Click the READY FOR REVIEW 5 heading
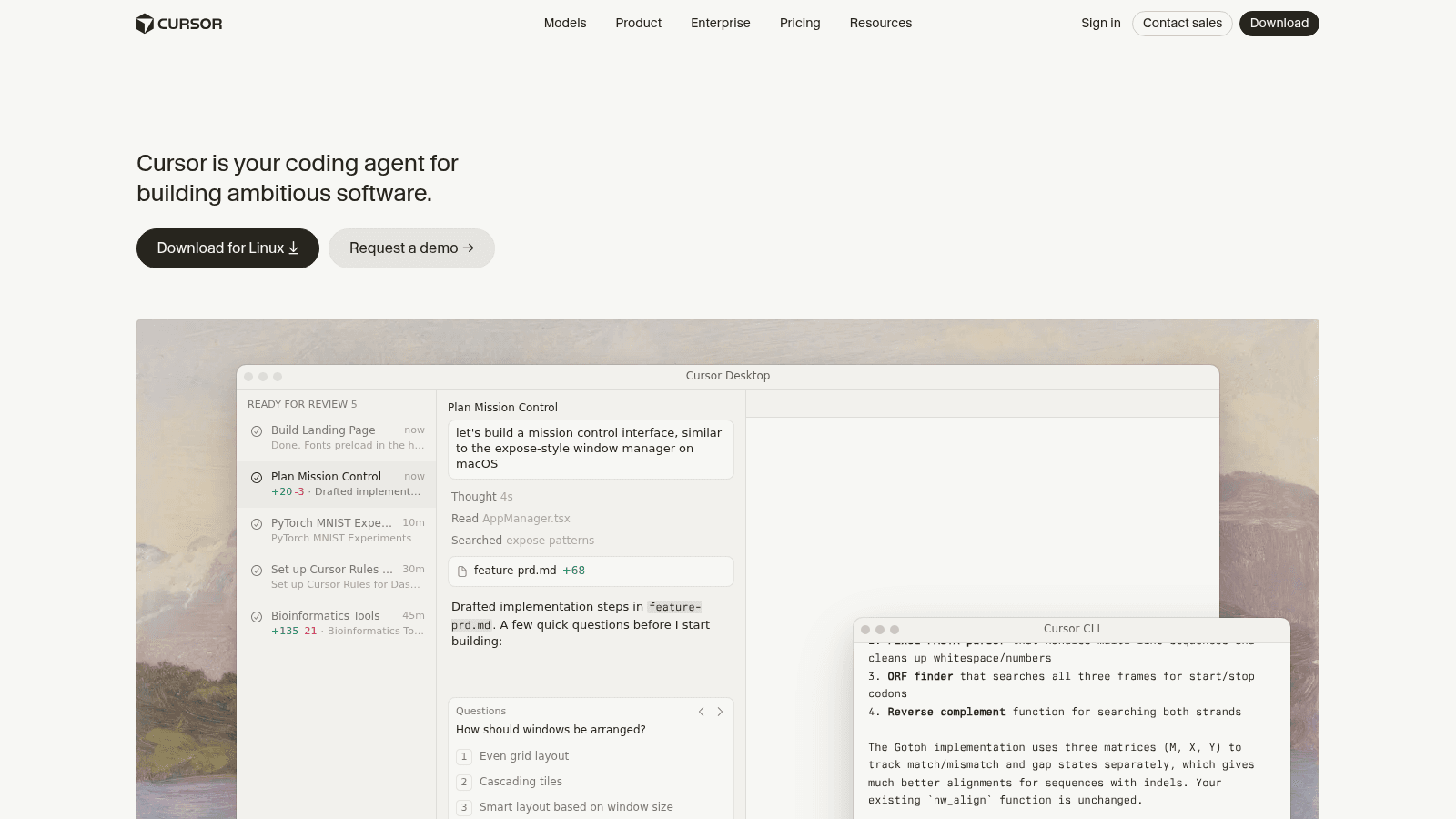This screenshot has height=819, width=1456. pos(302,404)
